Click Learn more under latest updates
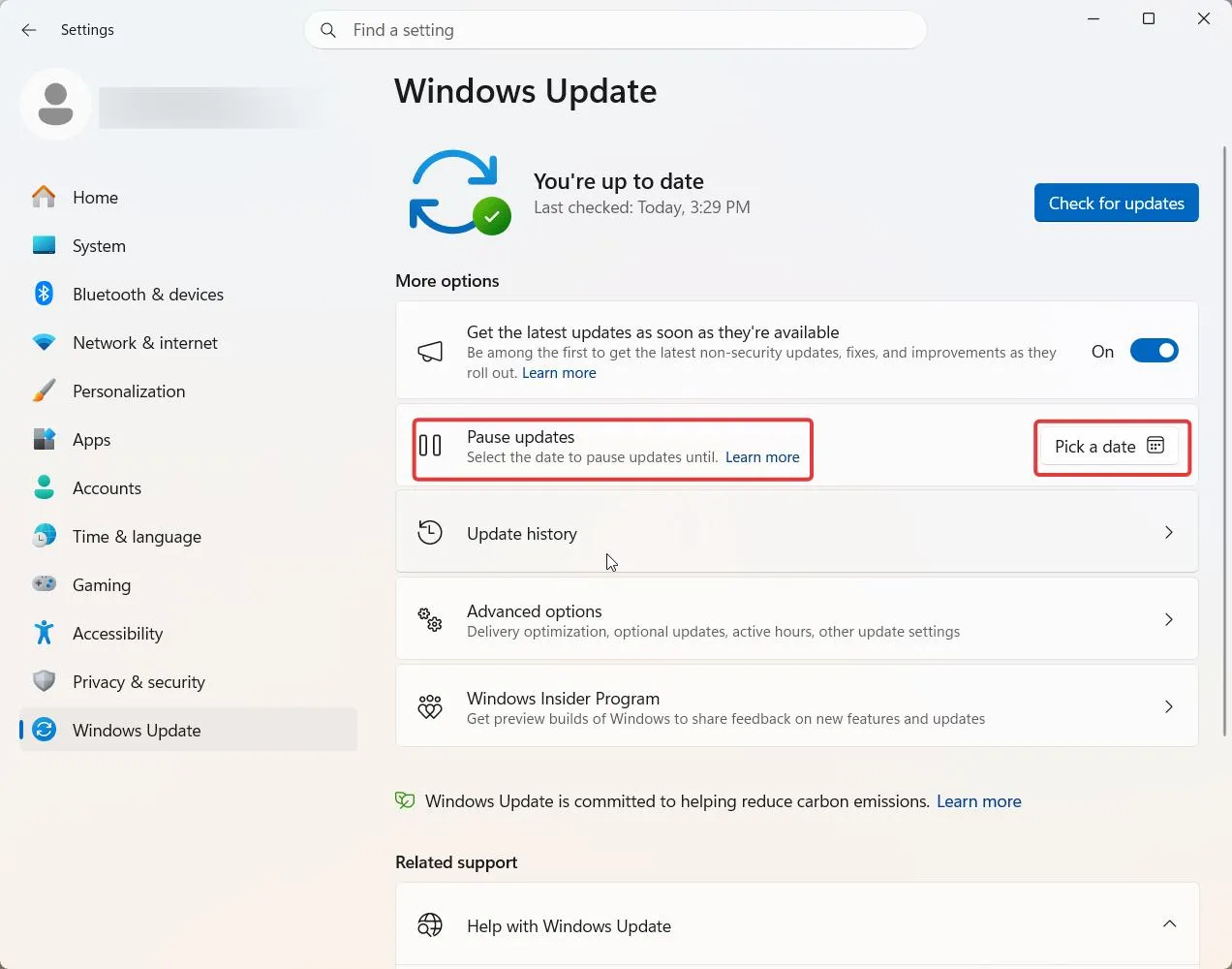 tap(559, 373)
